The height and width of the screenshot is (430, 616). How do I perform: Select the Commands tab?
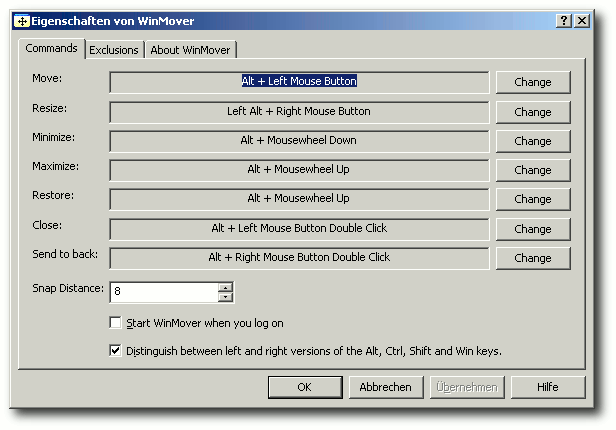click(x=51, y=48)
